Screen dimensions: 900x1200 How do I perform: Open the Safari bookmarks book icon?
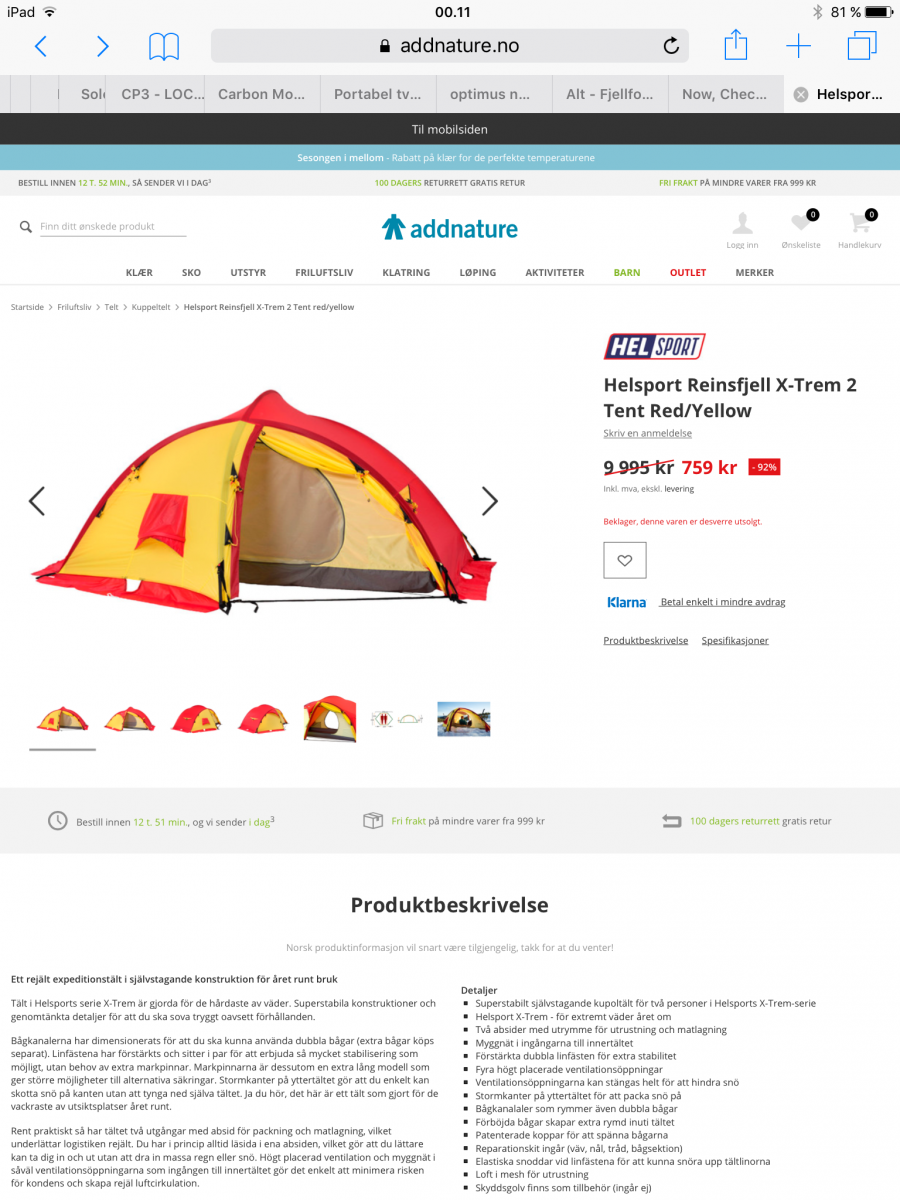[x=164, y=46]
